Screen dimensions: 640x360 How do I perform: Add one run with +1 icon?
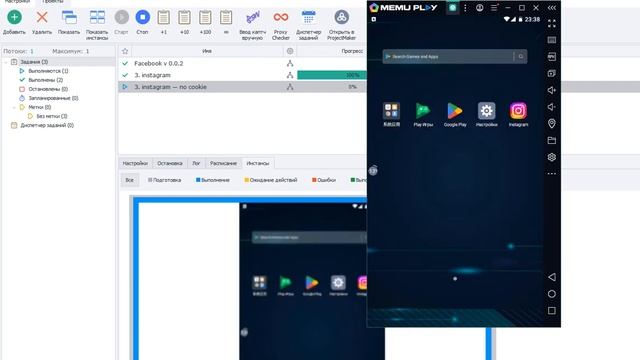coord(164,18)
